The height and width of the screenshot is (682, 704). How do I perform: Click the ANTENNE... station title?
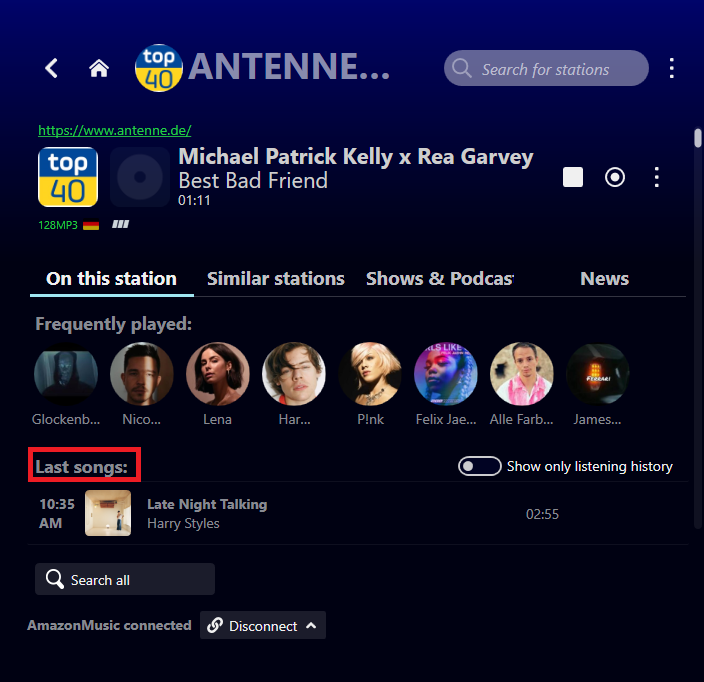(x=289, y=67)
